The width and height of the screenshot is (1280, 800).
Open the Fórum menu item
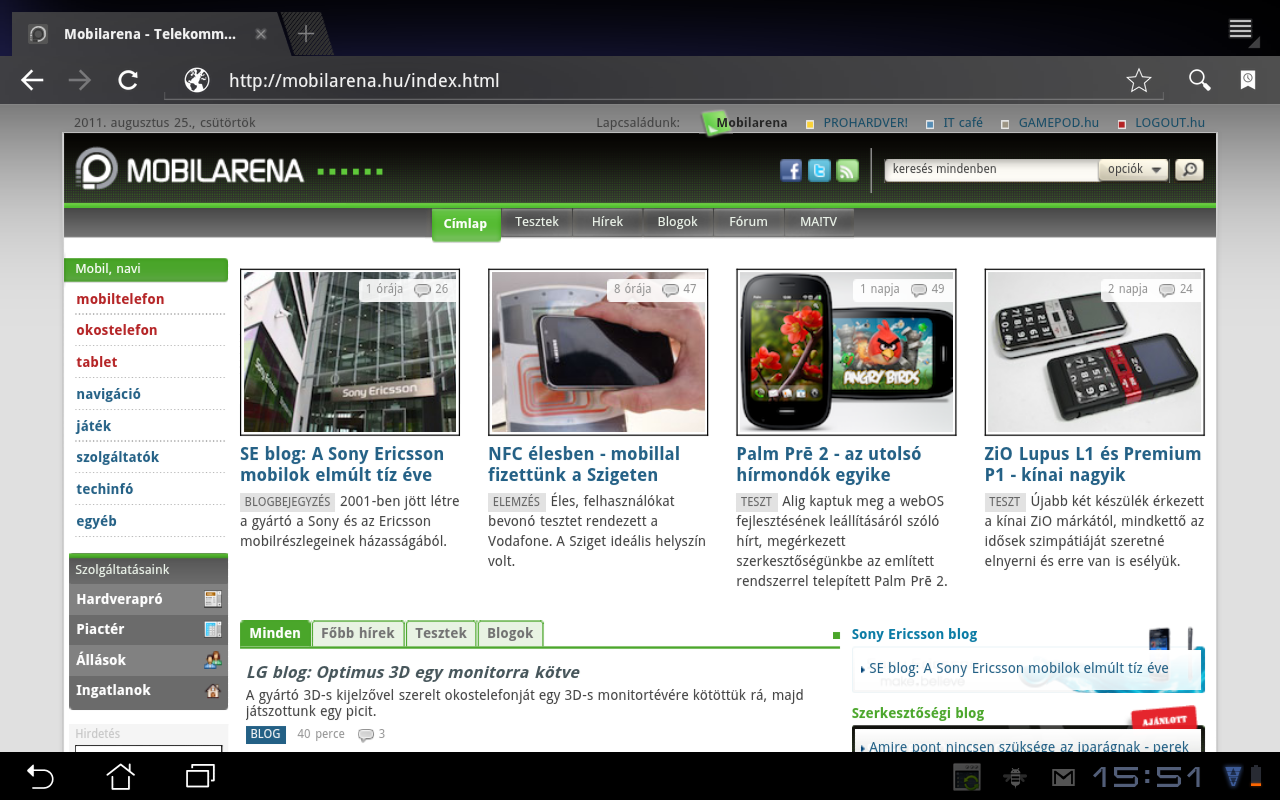point(748,222)
